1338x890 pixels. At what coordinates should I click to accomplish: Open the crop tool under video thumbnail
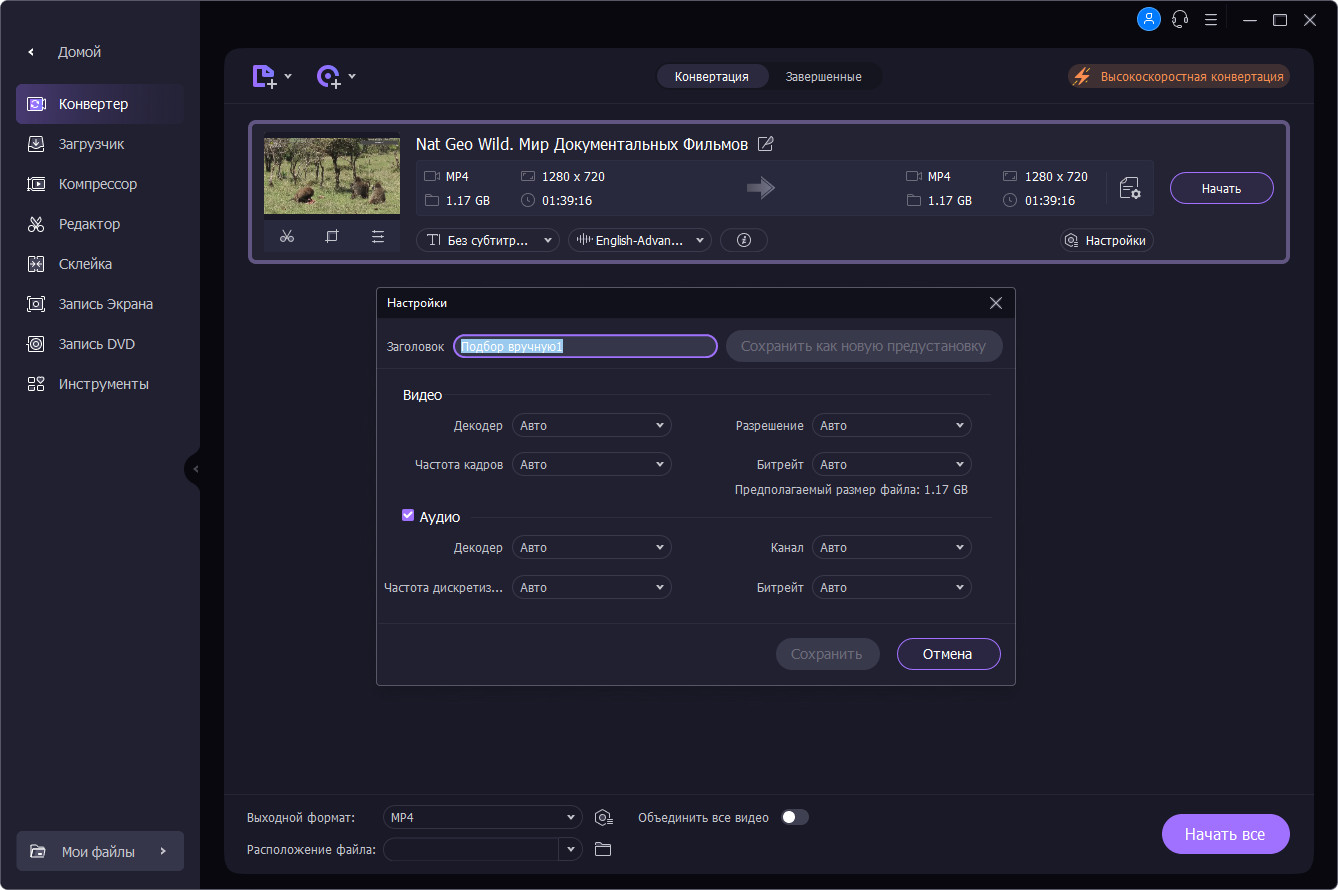(x=332, y=237)
